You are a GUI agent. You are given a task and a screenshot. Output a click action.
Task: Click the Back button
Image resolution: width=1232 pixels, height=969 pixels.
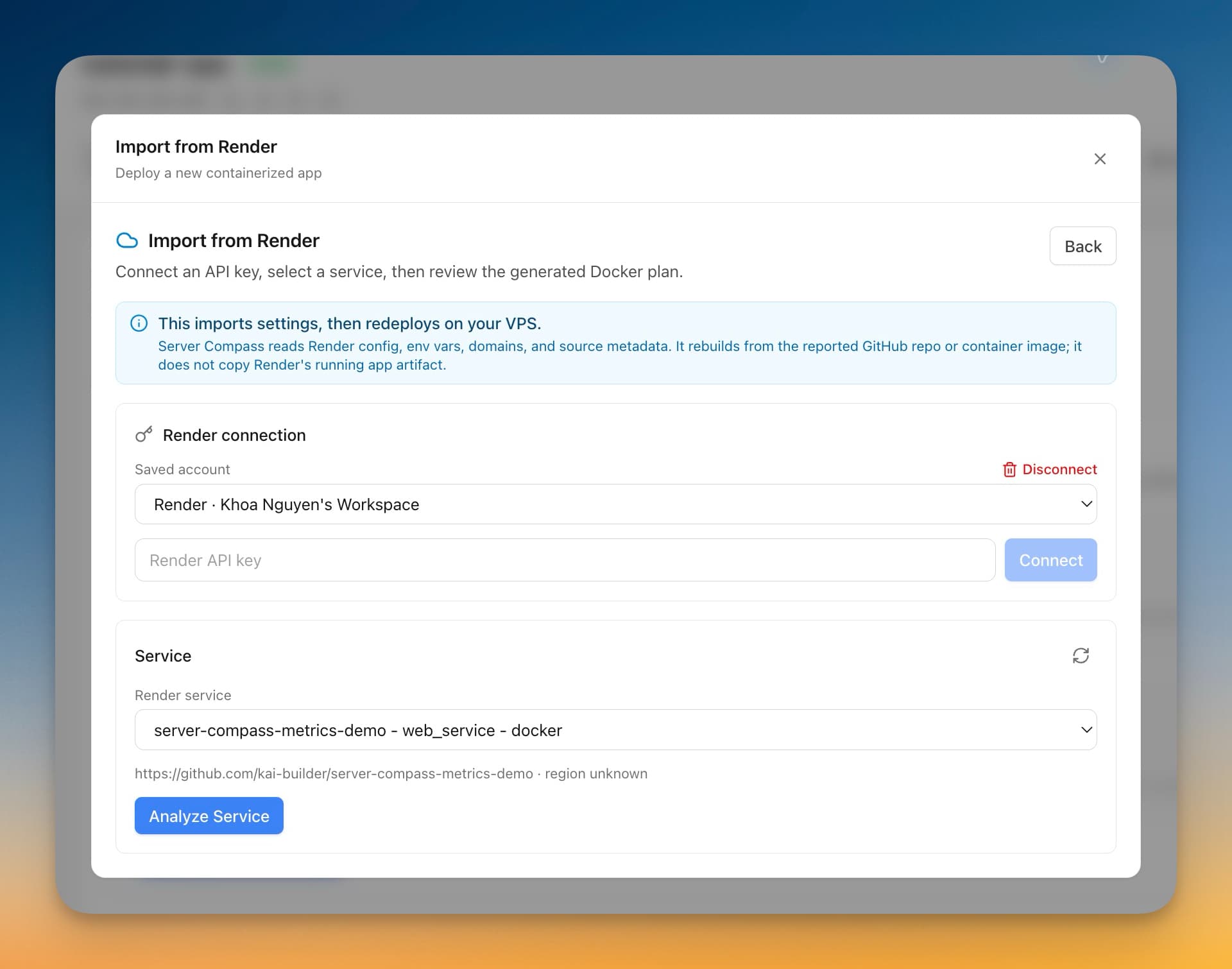point(1082,246)
